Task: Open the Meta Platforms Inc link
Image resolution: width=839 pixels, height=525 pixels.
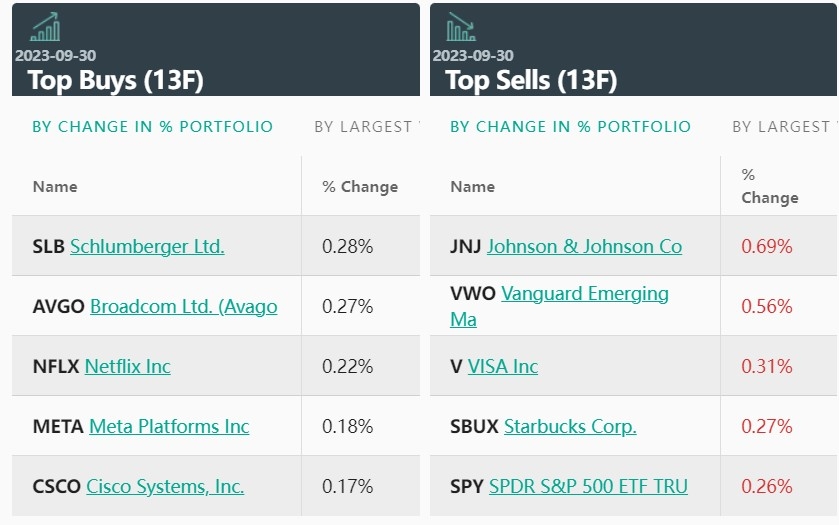Action: [x=169, y=426]
